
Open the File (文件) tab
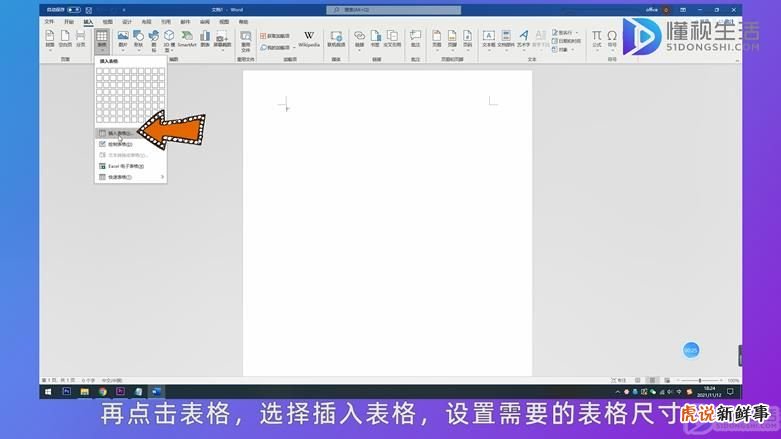tap(49, 22)
